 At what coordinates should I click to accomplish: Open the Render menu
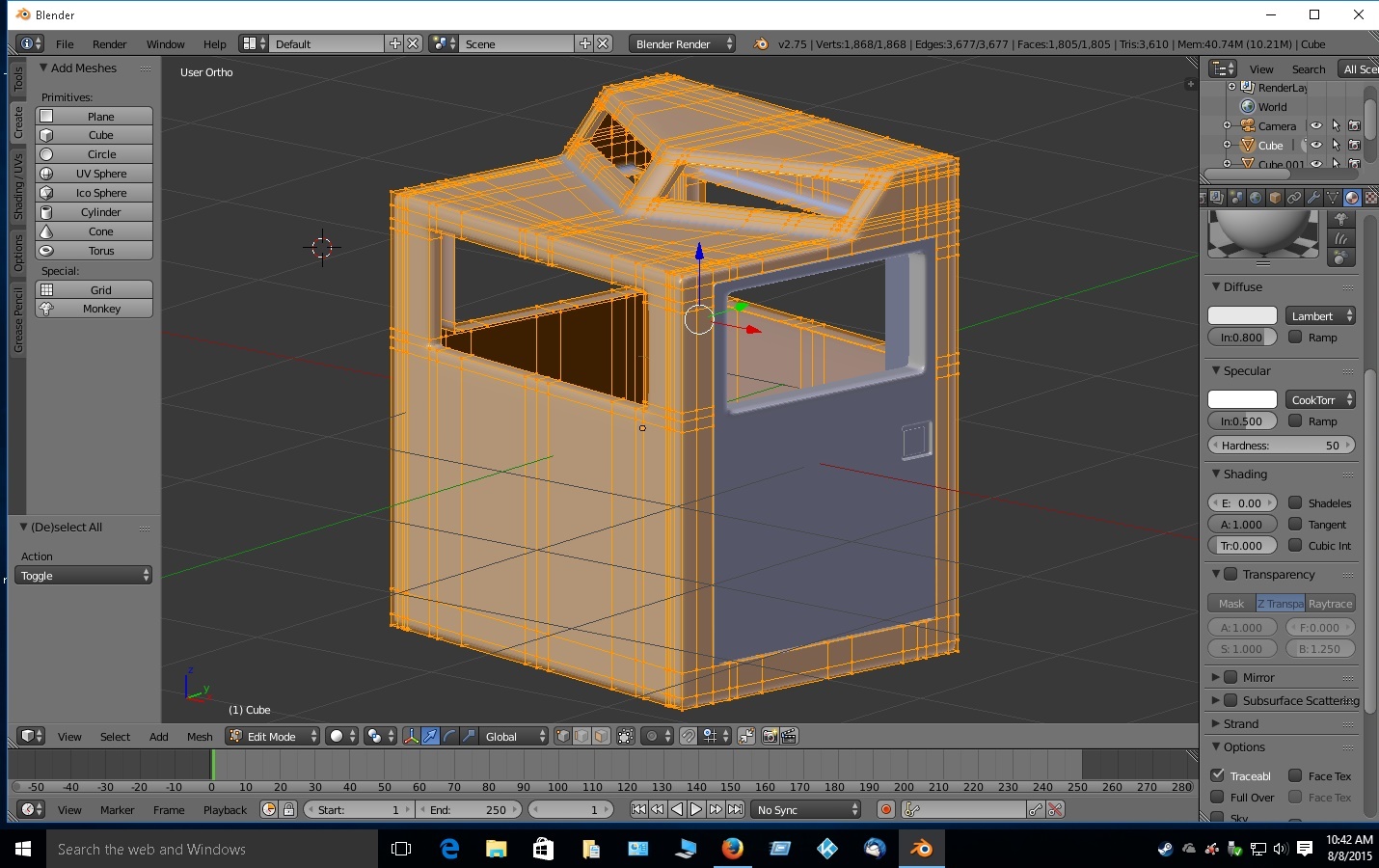[109, 44]
